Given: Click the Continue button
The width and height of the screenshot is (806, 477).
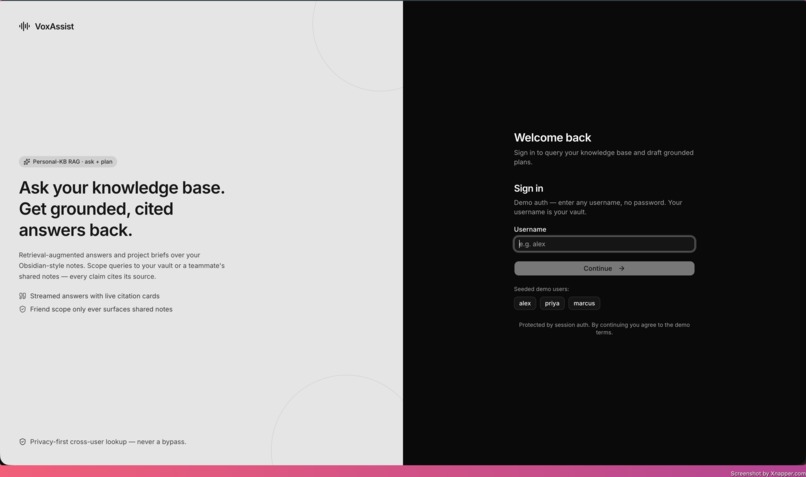Looking at the screenshot, I should tap(604, 268).
